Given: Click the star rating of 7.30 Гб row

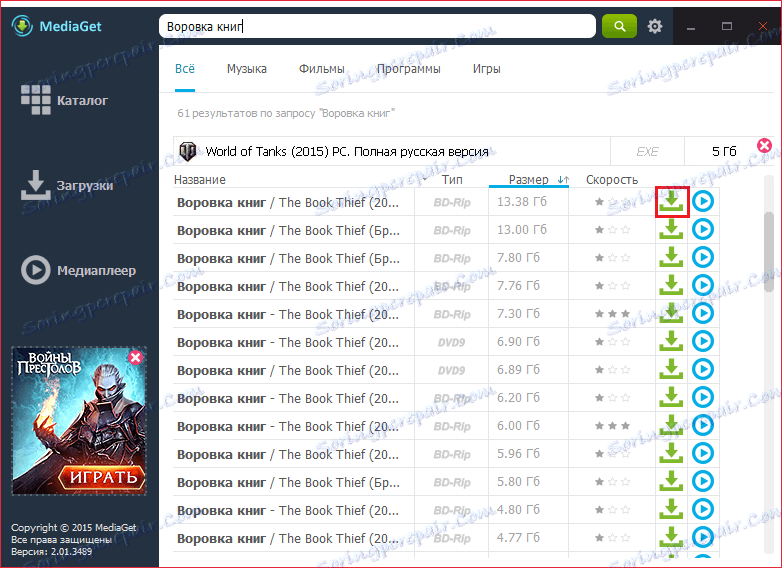Looking at the screenshot, I should (612, 314).
